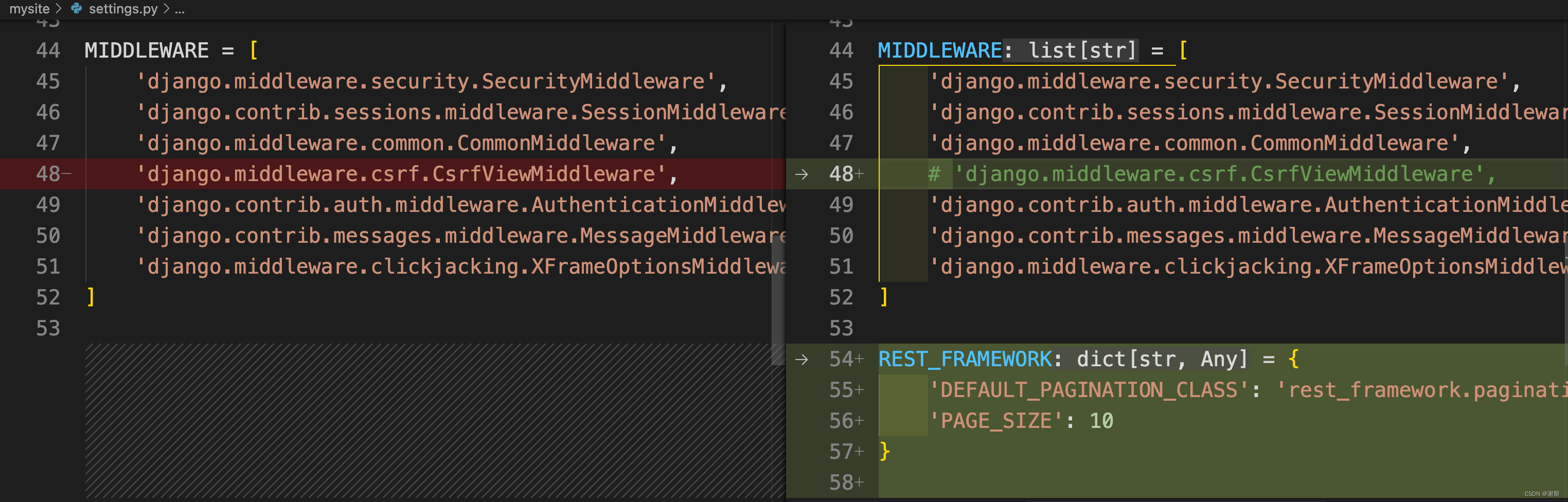The image size is (1568, 502).
Task: Click closing brace on right line 57
Action: coord(884,452)
